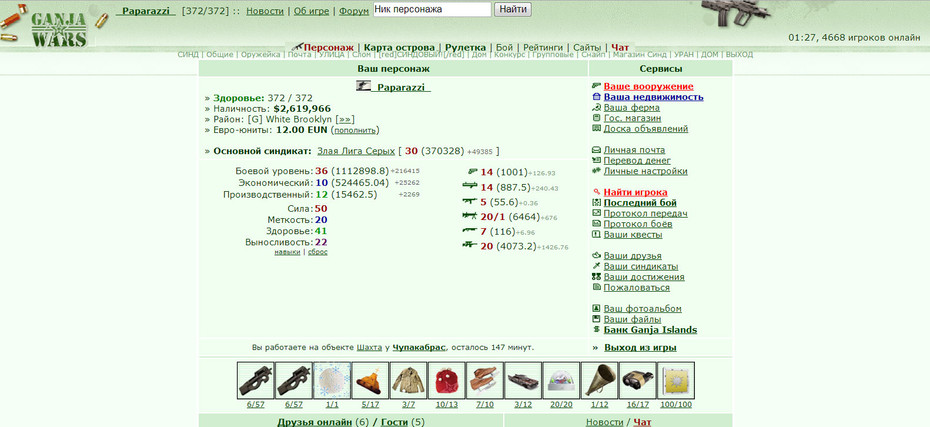Click the Найти search button
930x427 pixels.
coord(512,9)
